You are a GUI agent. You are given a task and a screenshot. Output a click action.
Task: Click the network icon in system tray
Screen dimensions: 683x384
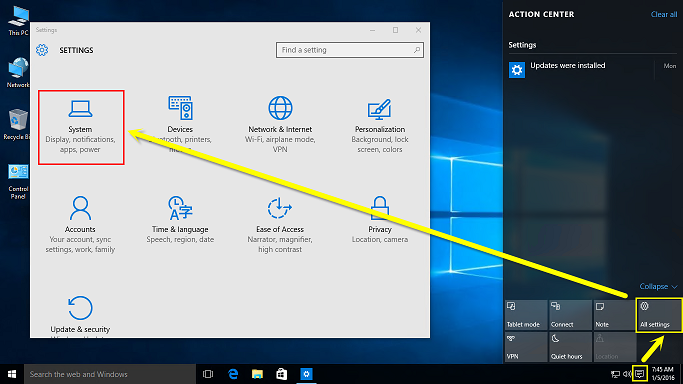pos(615,374)
